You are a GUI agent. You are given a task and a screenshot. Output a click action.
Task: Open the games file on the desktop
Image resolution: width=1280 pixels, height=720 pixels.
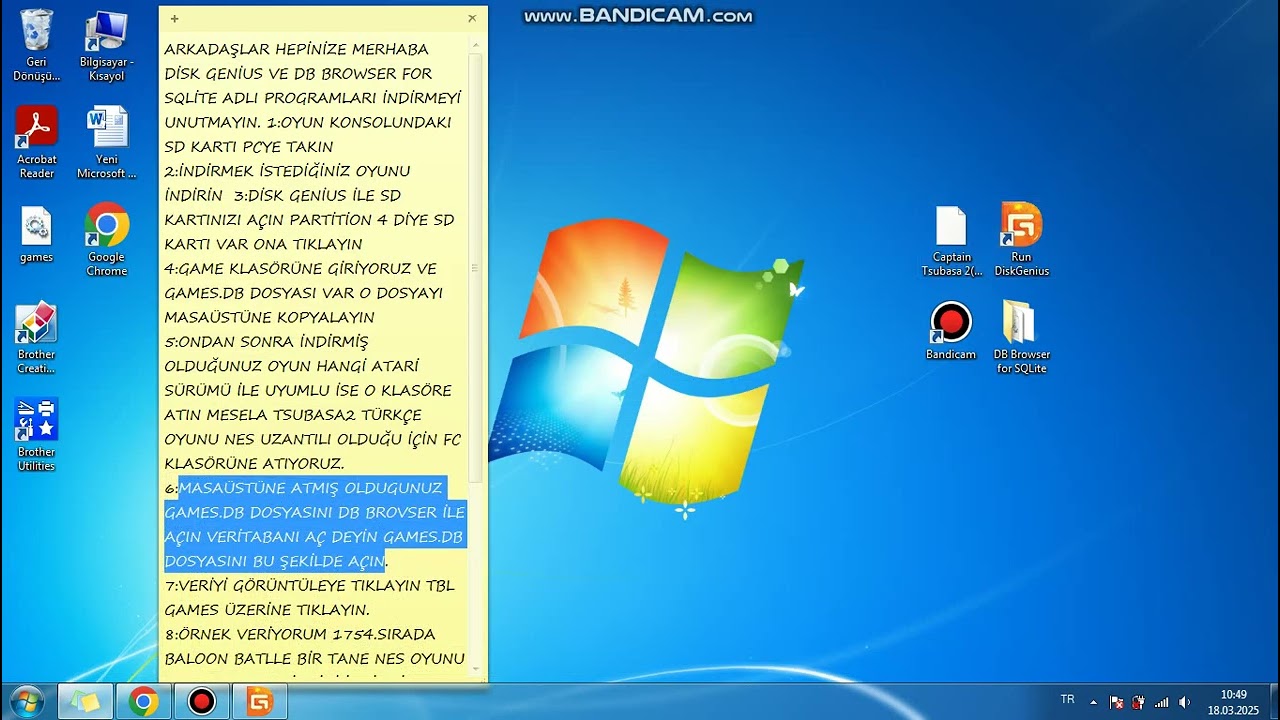point(36,235)
